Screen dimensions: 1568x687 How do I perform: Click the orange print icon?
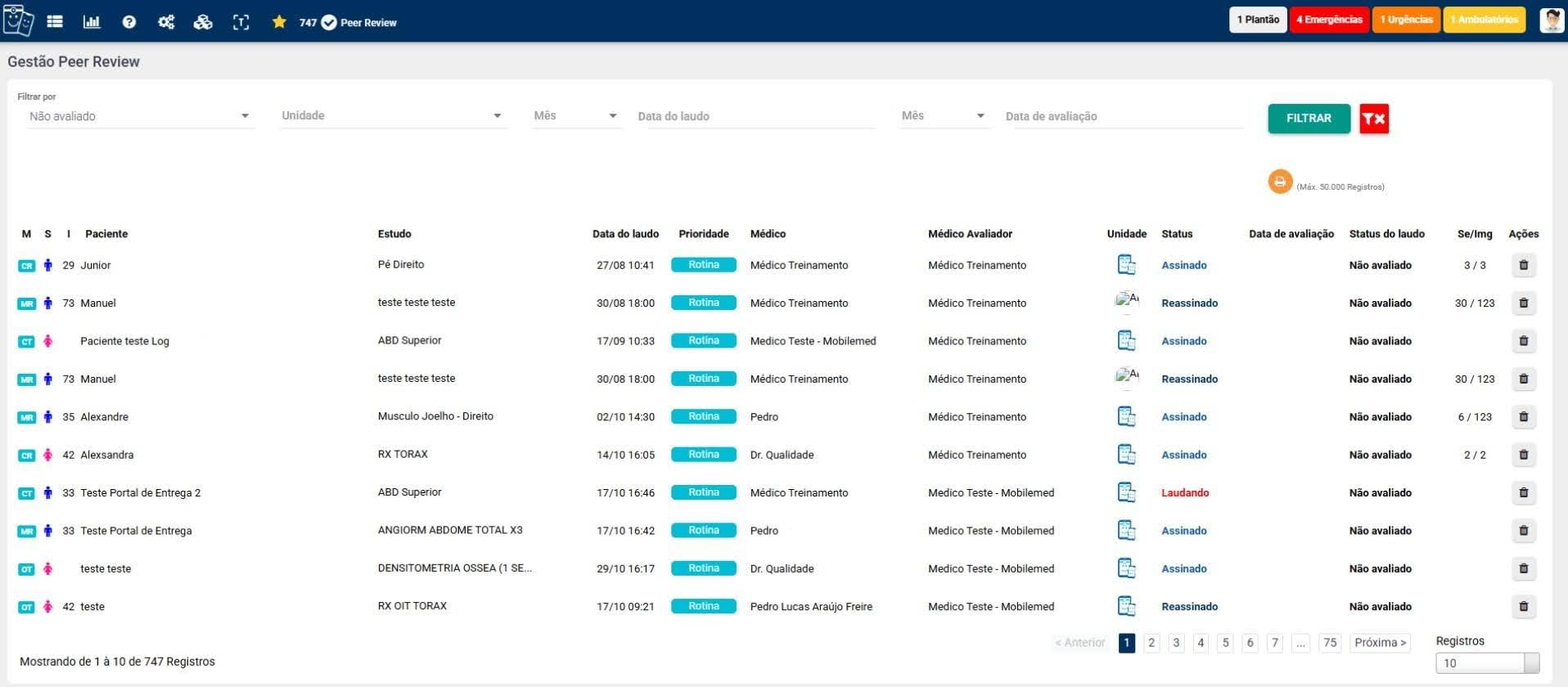pyautogui.click(x=1280, y=182)
